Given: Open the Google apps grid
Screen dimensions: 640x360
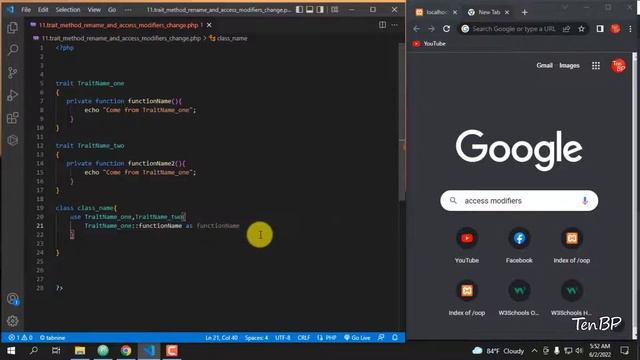Looking at the screenshot, I should (596, 65).
